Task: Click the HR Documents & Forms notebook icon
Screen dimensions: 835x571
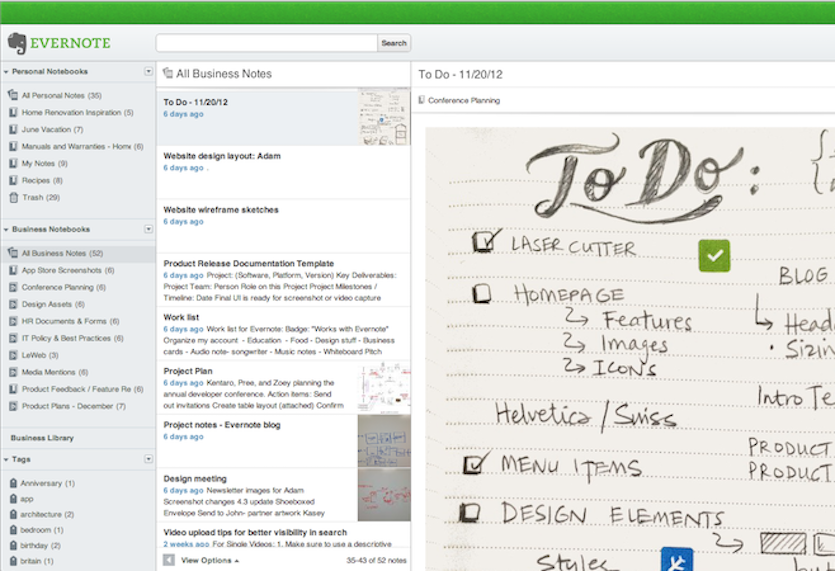Action: coord(13,321)
